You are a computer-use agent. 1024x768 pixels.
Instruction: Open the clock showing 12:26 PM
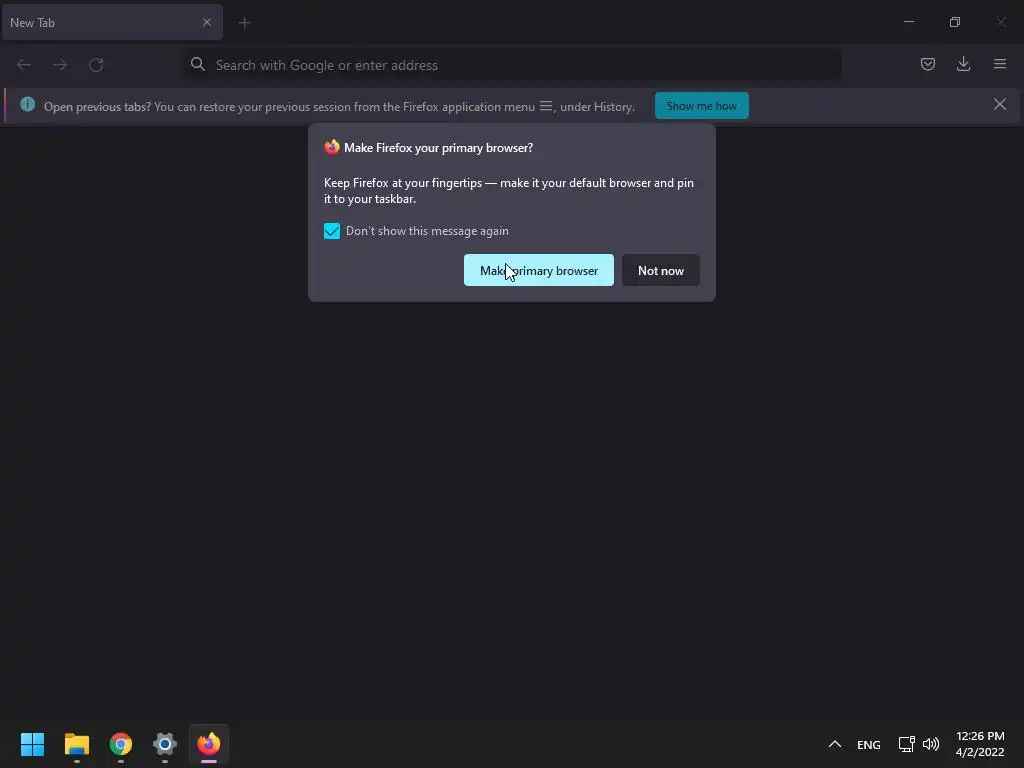tap(980, 744)
